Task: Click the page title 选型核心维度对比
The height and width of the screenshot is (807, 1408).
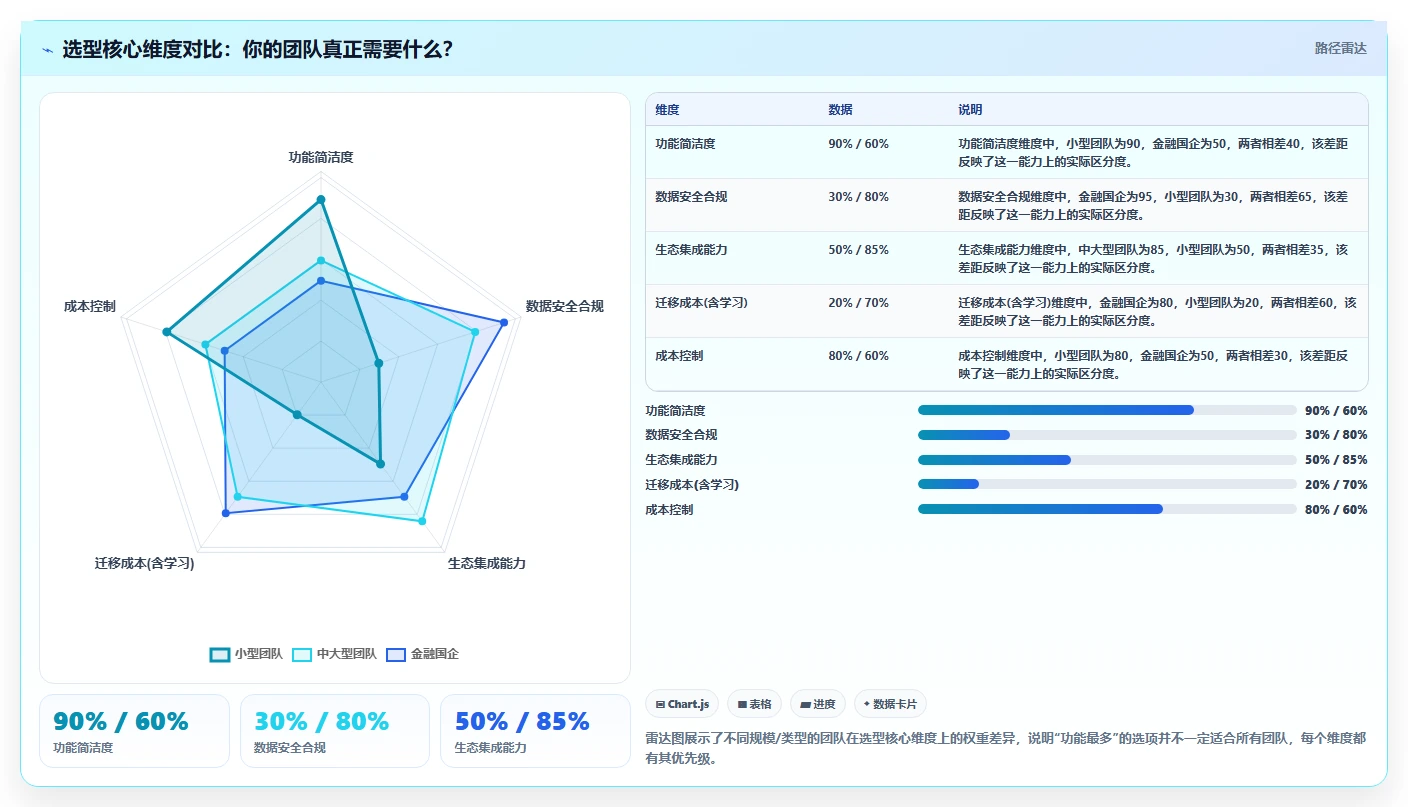Action: (257, 49)
